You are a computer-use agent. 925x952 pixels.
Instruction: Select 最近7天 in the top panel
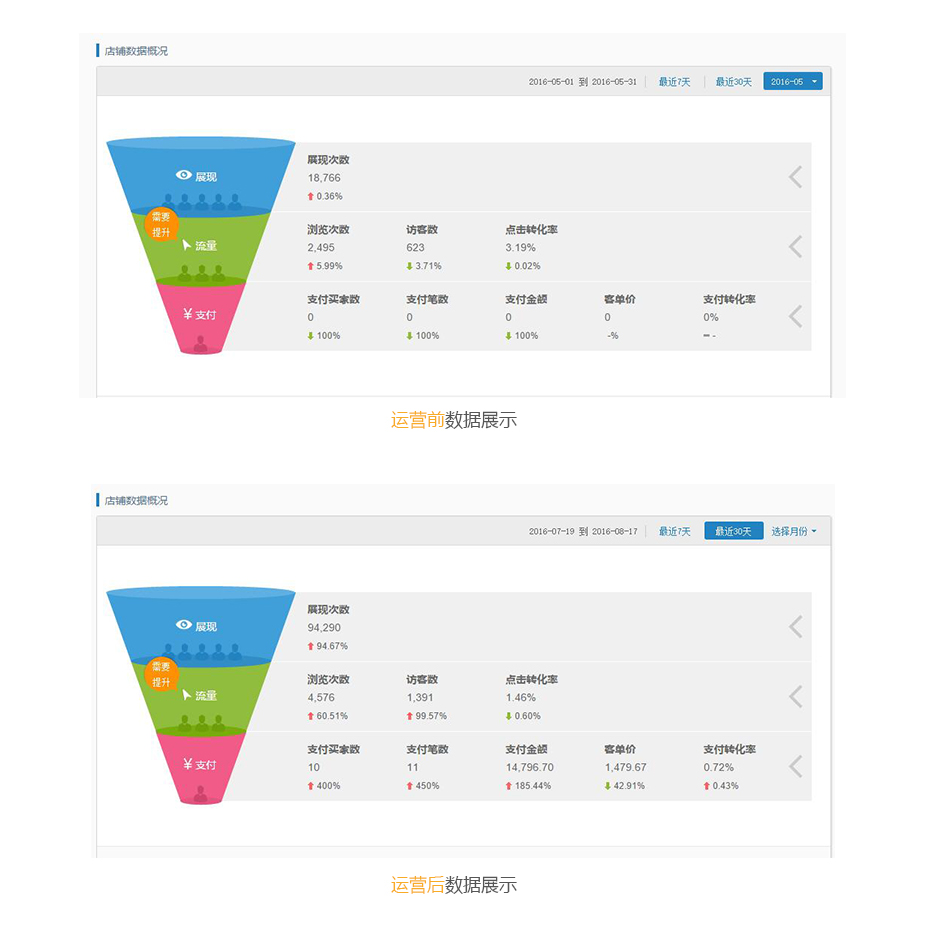coord(674,81)
